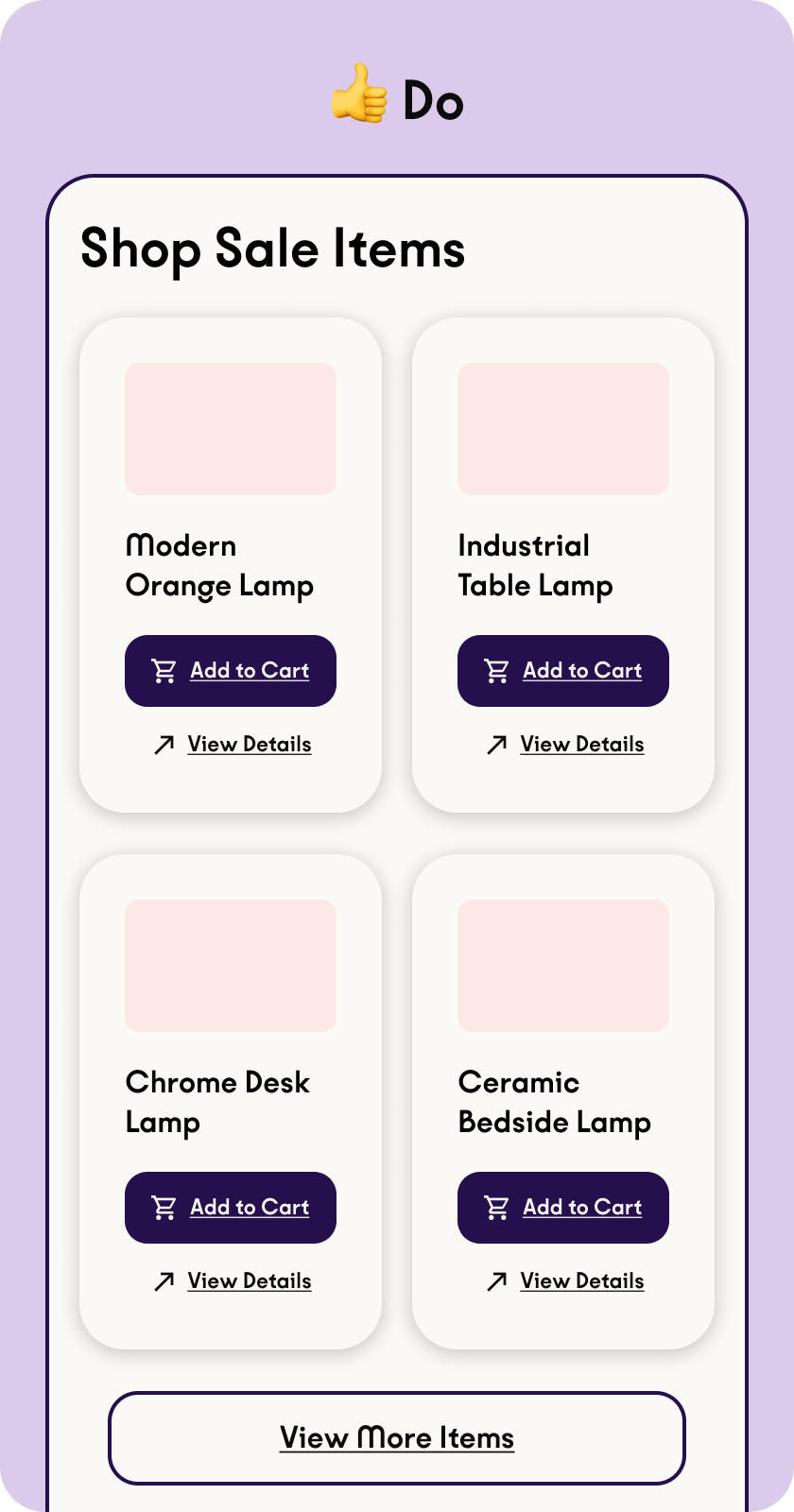Click arrow icon under Ceramic Bedside Lamp
This screenshot has width=794, height=1512.
click(497, 1282)
